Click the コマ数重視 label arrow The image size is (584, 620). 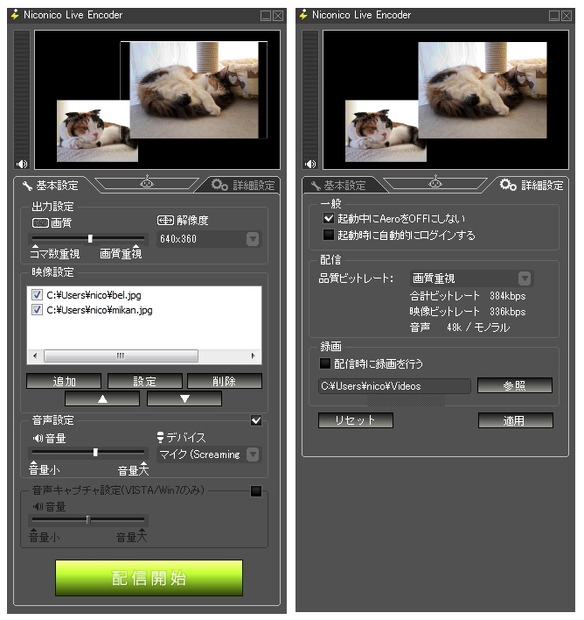35,247
